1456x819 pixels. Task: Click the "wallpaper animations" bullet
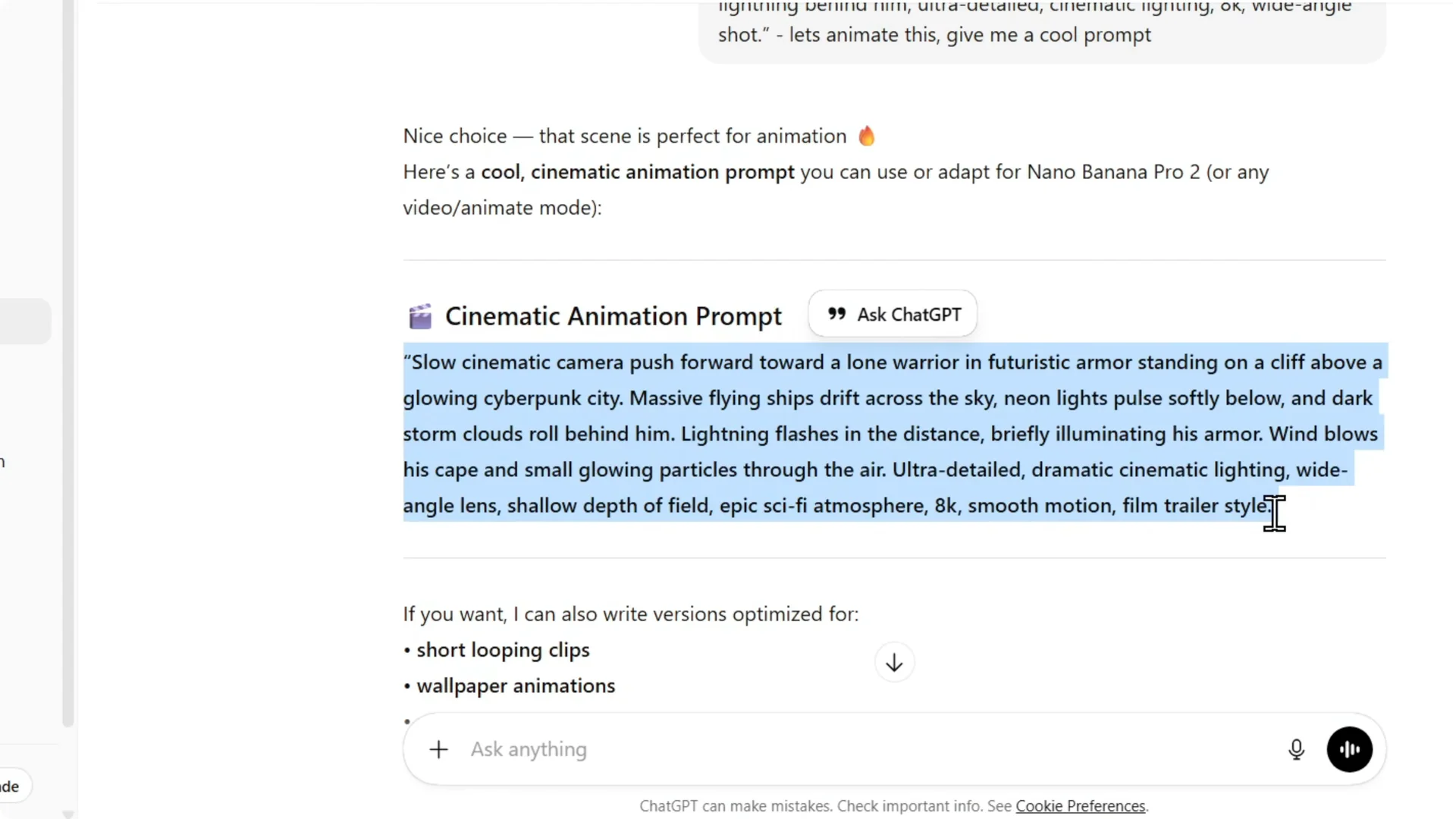pos(516,686)
